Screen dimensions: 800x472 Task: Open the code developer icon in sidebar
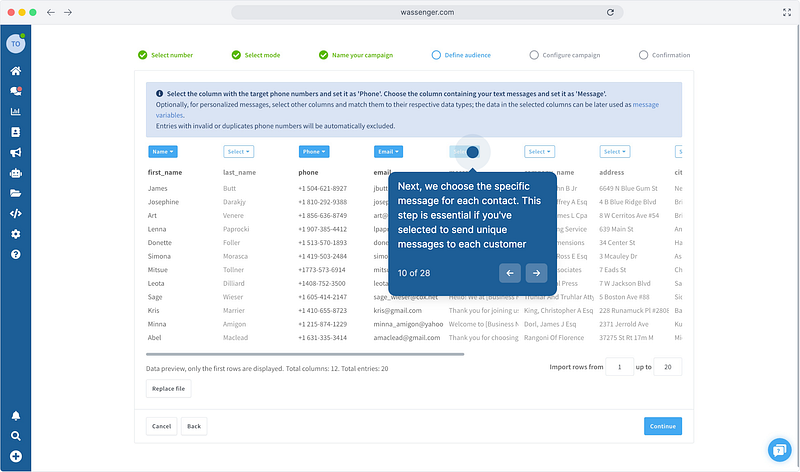[16, 213]
